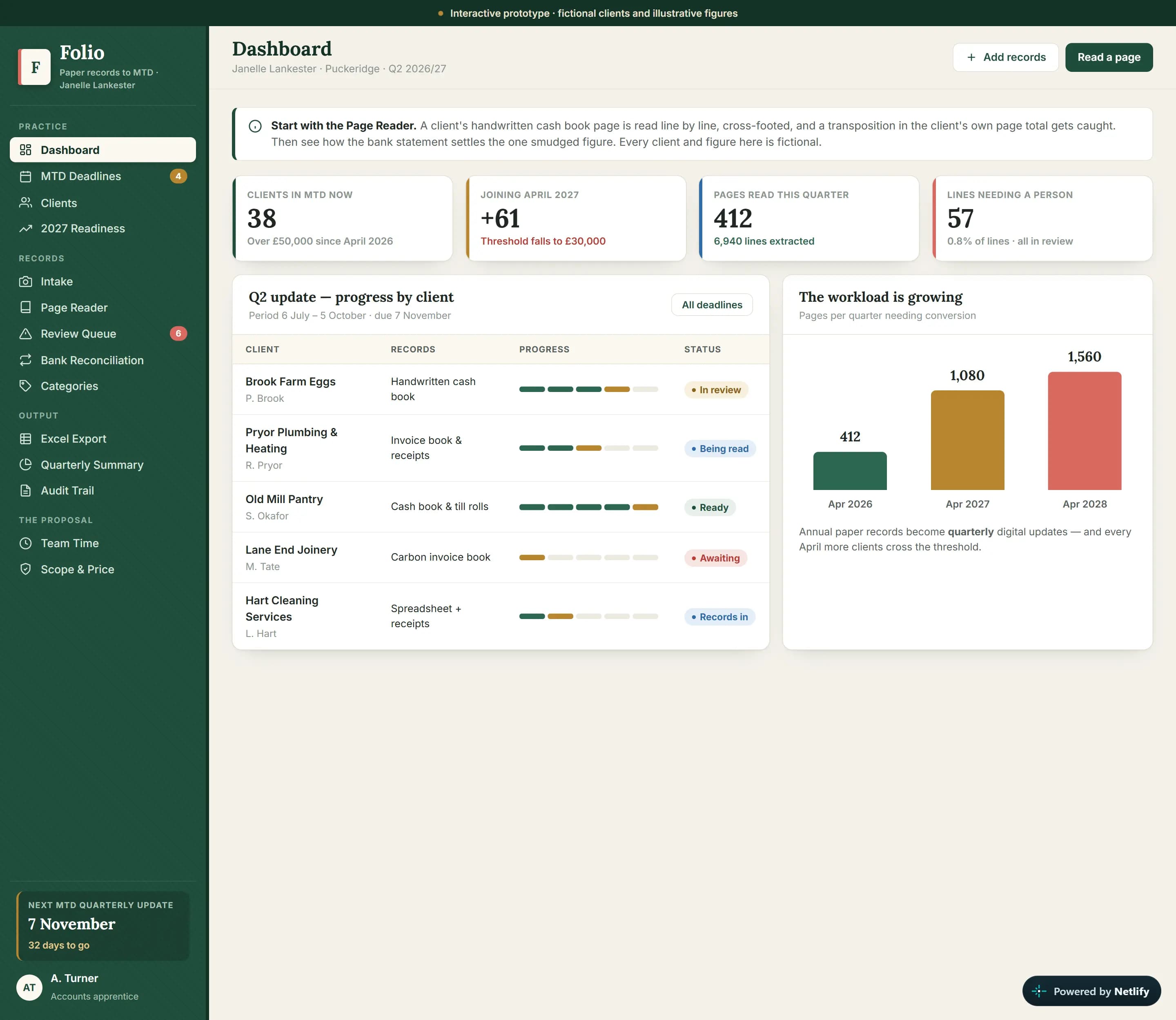Select the Pryor Plumbing & Heating client name

(292, 440)
